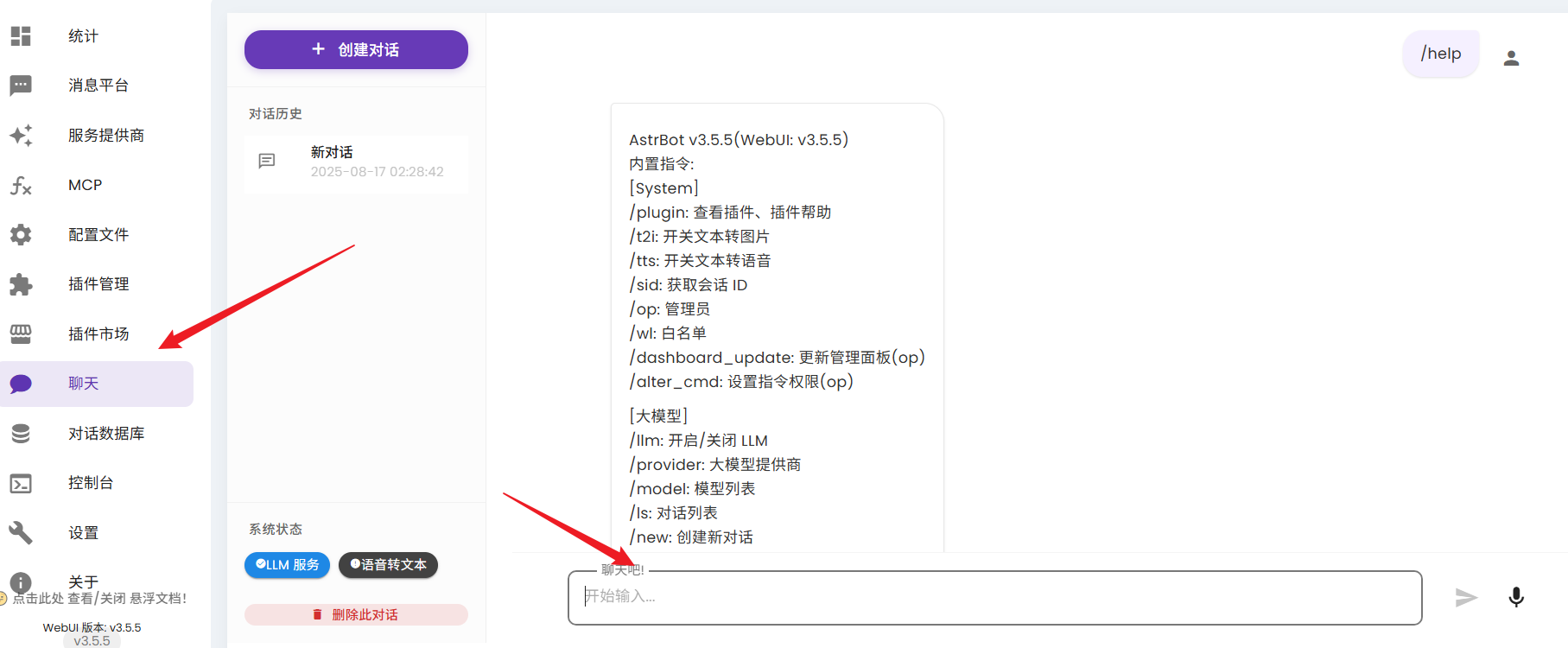The image size is (1568, 648).
Task: Click the plugin market store icon
Action: [21, 334]
